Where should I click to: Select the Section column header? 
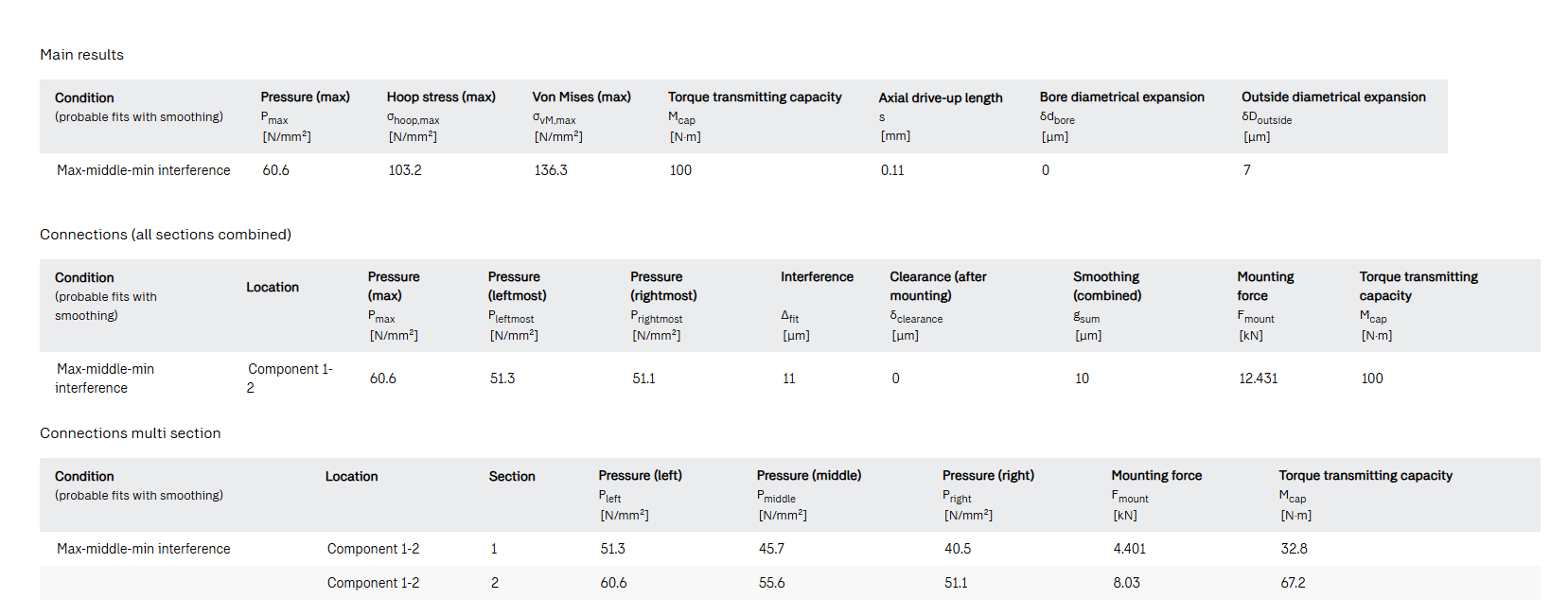pyautogui.click(x=512, y=477)
